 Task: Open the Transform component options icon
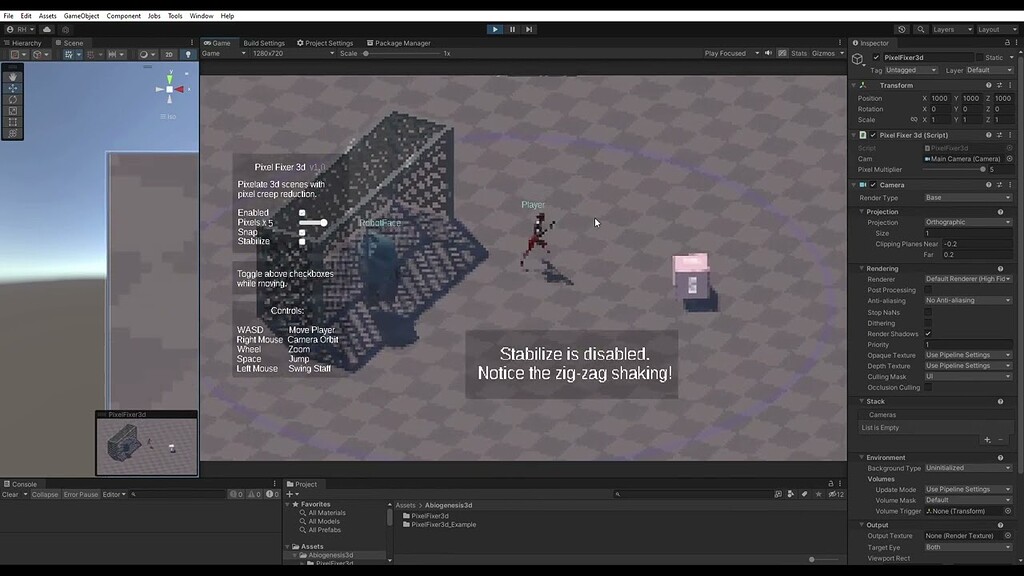point(1009,84)
